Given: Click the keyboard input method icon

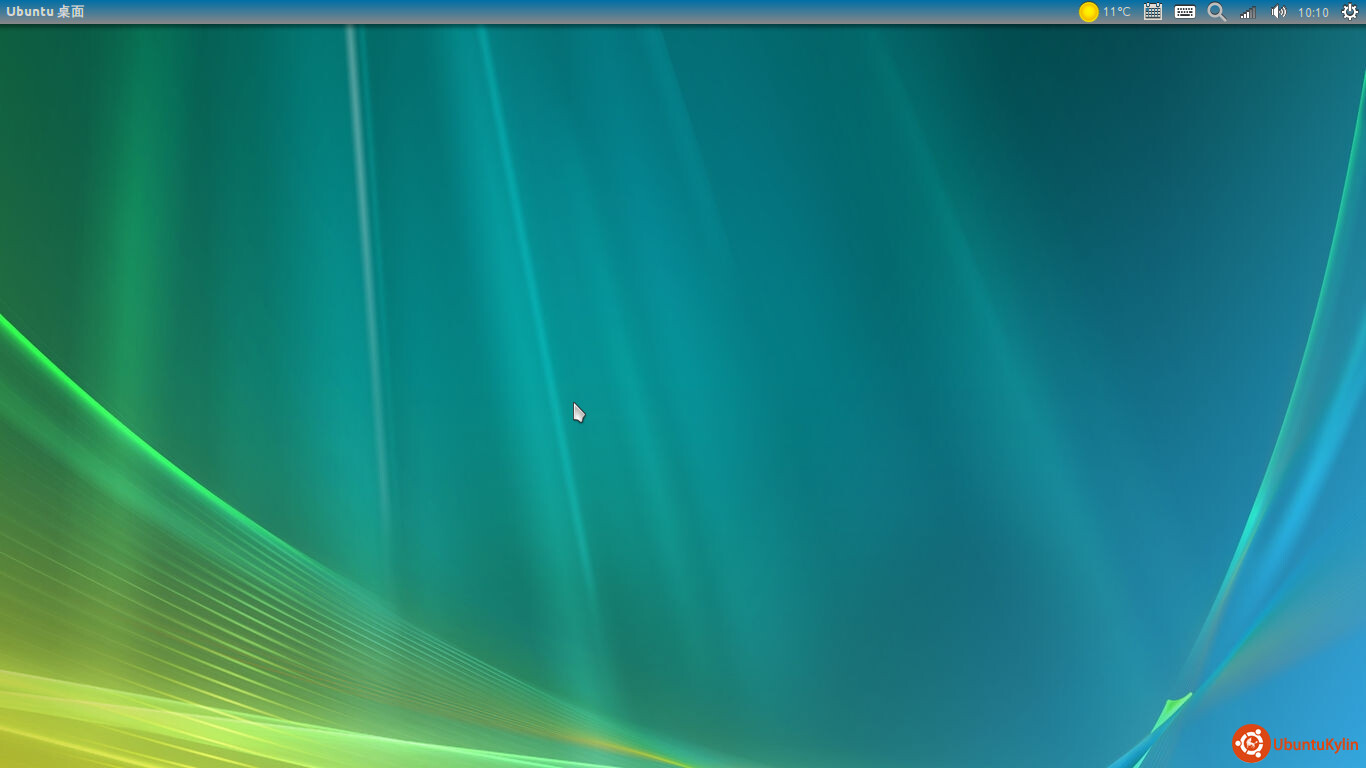Looking at the screenshot, I should (x=1185, y=12).
